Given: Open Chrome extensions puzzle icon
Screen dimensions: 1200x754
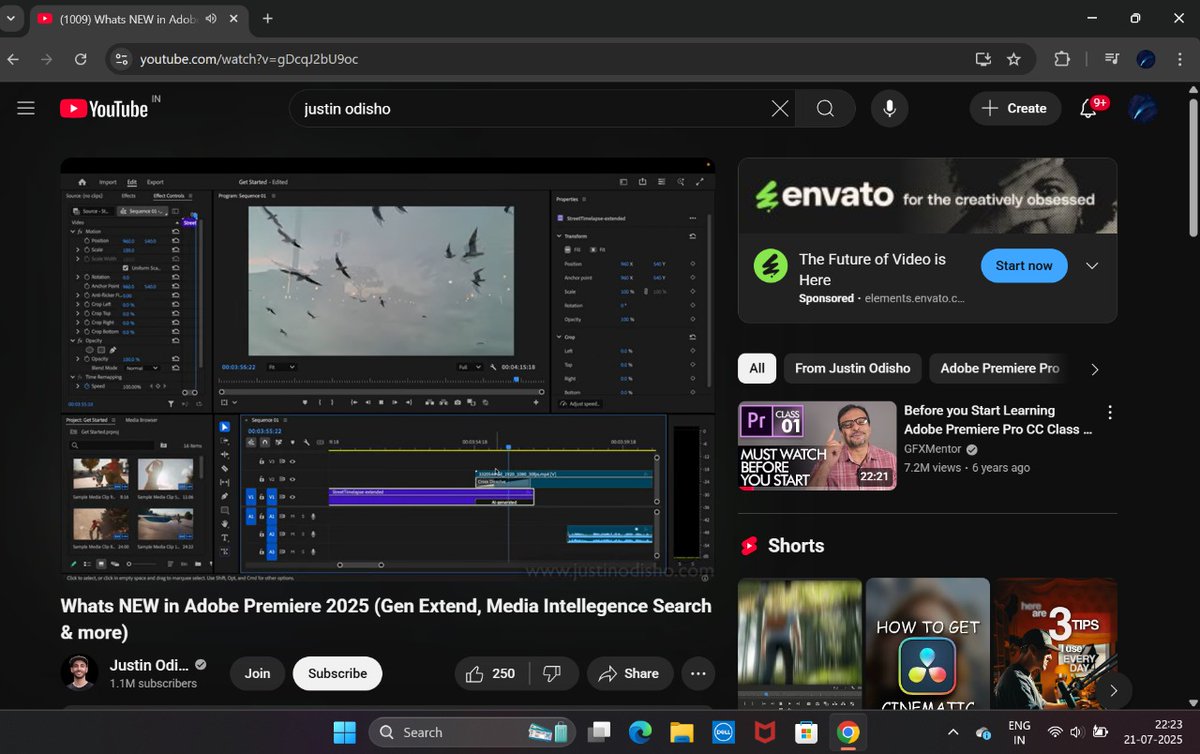Looking at the screenshot, I should 1062,59.
